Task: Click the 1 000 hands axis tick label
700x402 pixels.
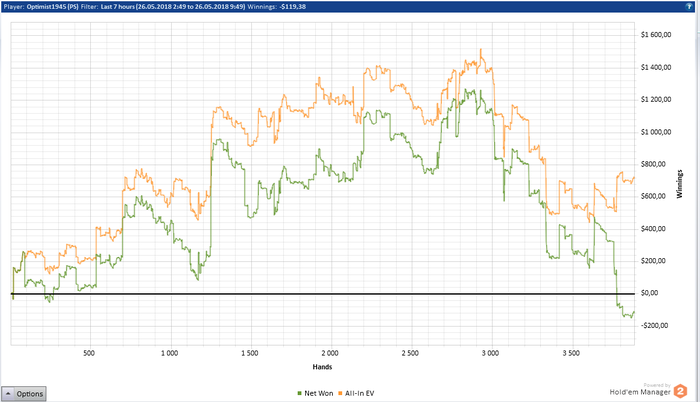Action: click(170, 353)
